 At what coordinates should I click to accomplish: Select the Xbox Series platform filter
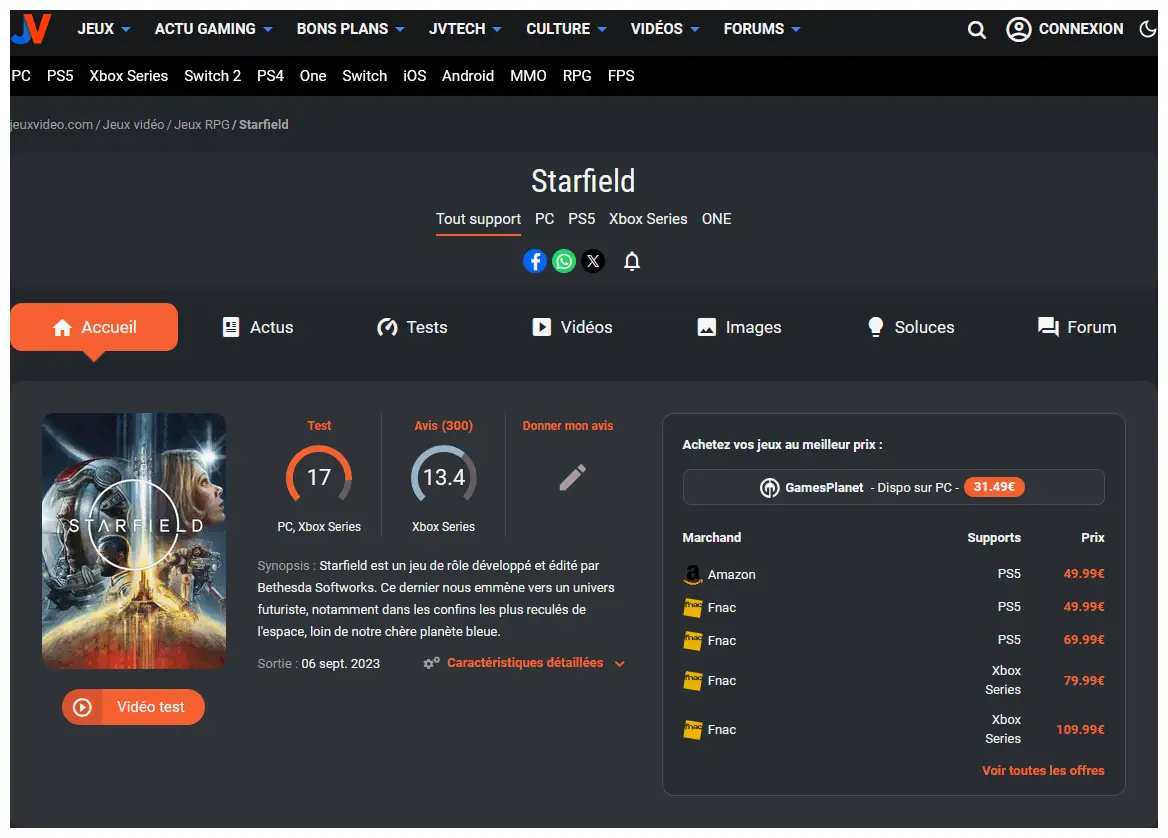click(648, 219)
